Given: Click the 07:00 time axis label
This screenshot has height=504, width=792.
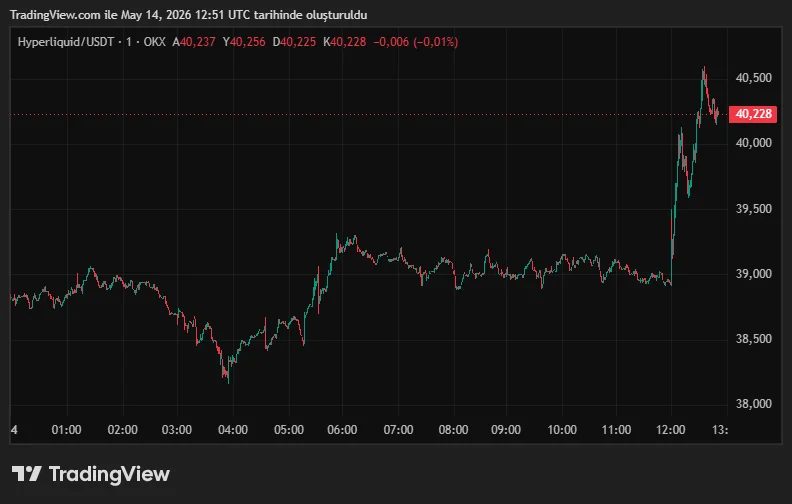Looking at the screenshot, I should point(399,430).
